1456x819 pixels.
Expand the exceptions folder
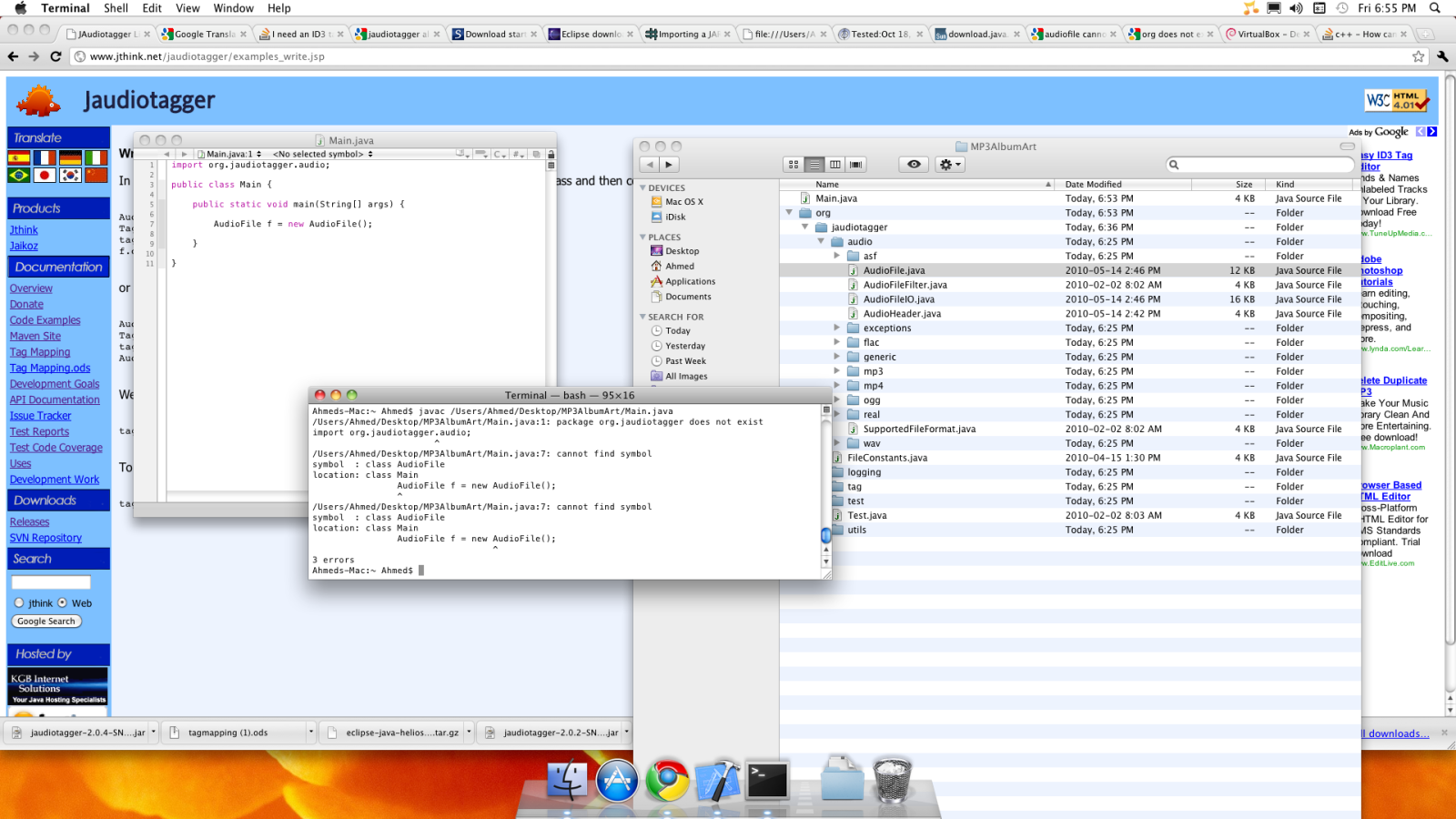coord(837,329)
